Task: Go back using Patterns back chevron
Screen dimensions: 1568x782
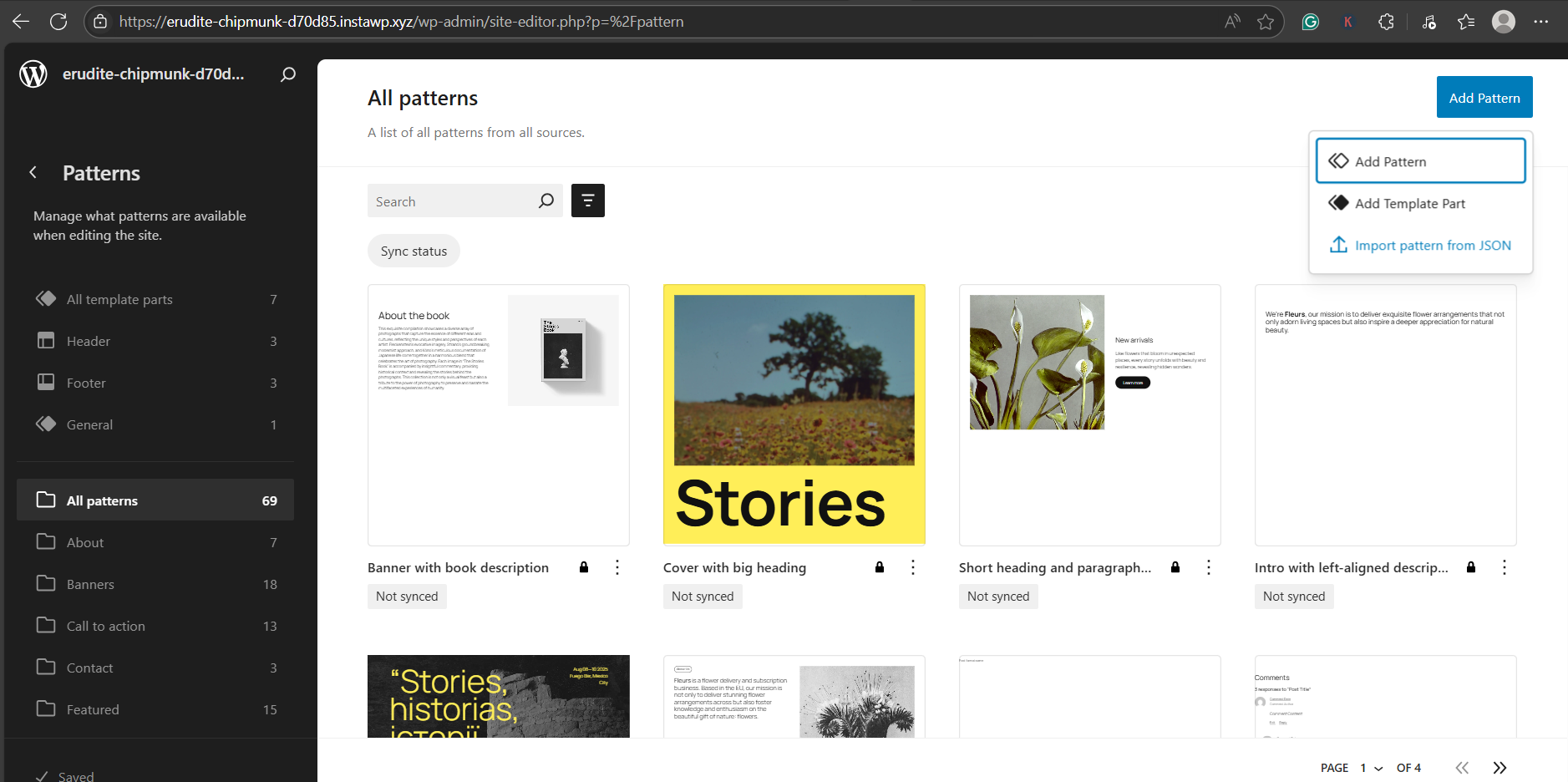Action: point(33,172)
